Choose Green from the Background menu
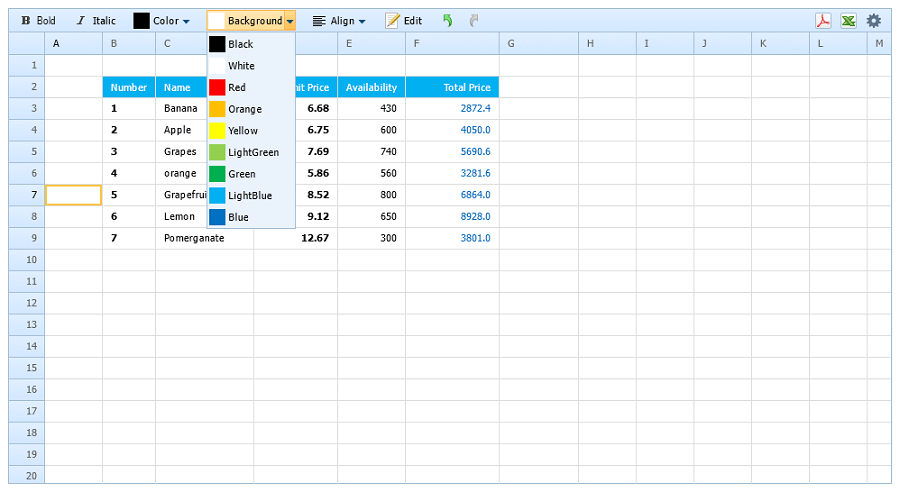Viewport: 900px width, 492px height. click(x=251, y=174)
